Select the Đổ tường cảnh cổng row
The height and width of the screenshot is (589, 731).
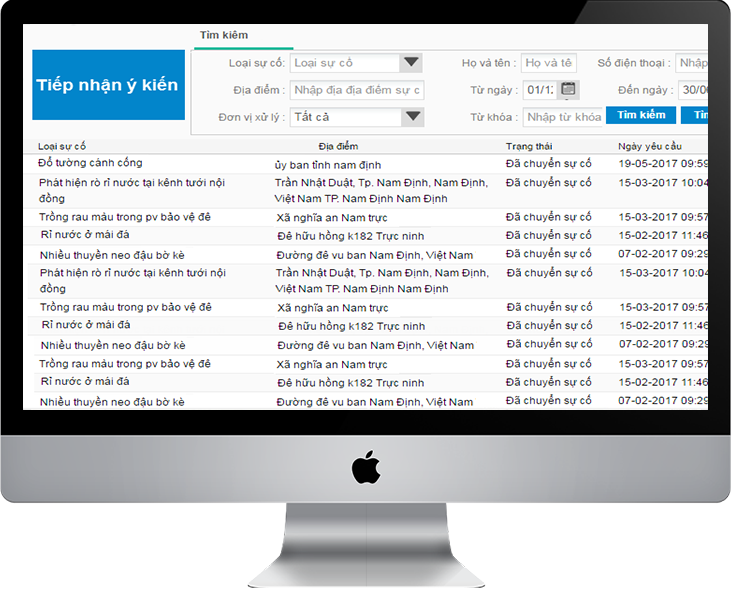[90, 163]
